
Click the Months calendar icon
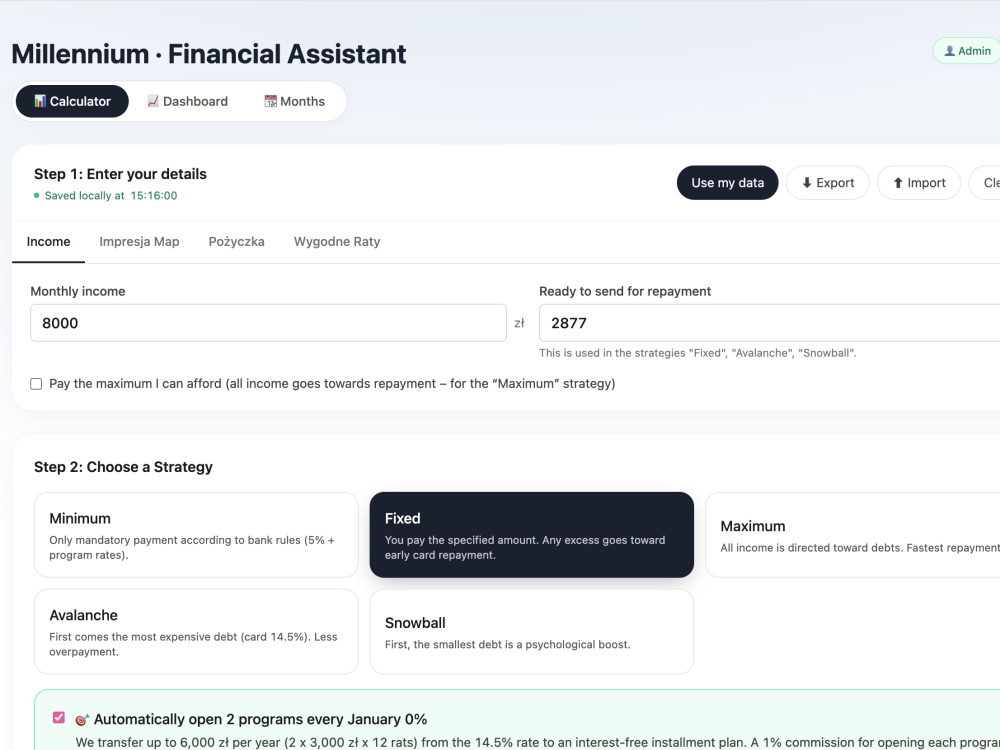(270, 101)
